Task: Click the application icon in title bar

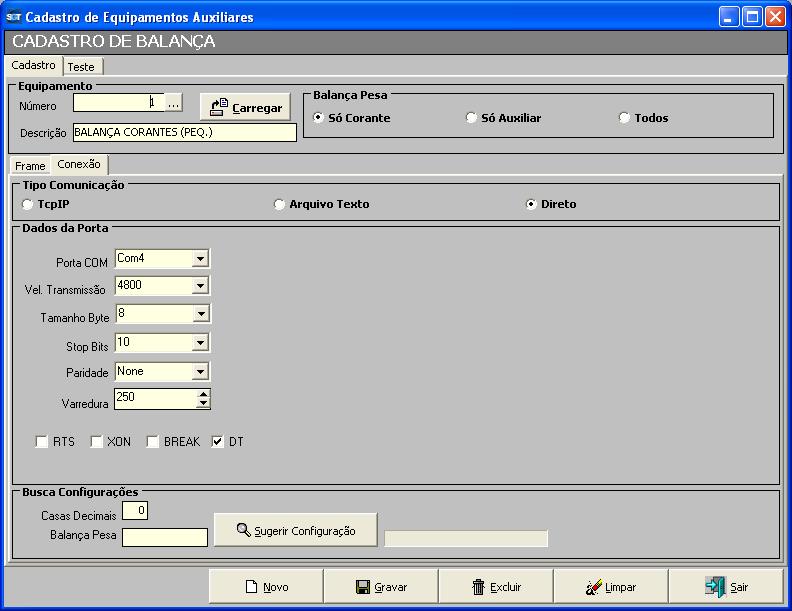Action: pos(13,17)
